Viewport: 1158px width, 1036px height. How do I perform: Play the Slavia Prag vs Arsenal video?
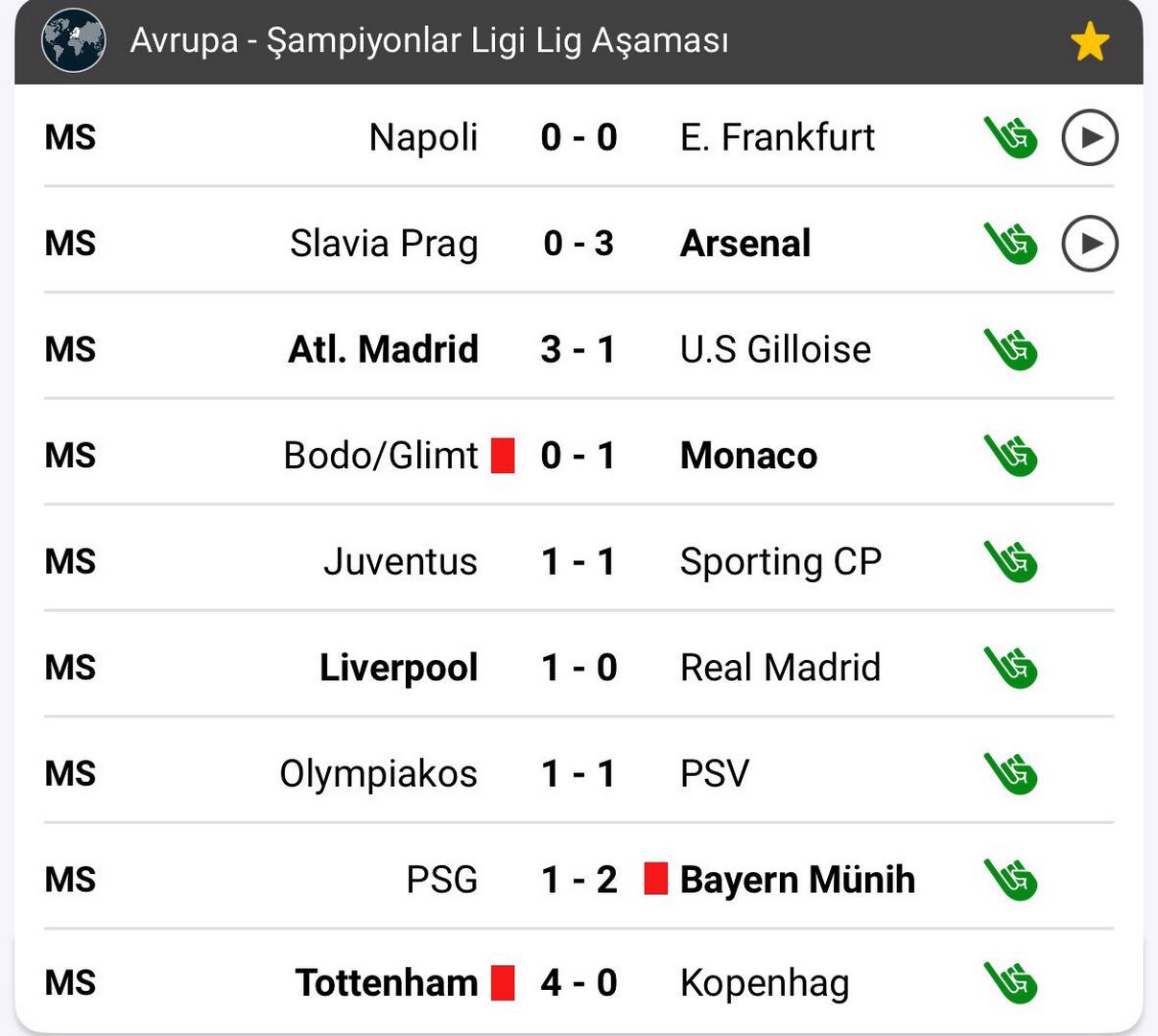pyautogui.click(x=1090, y=244)
